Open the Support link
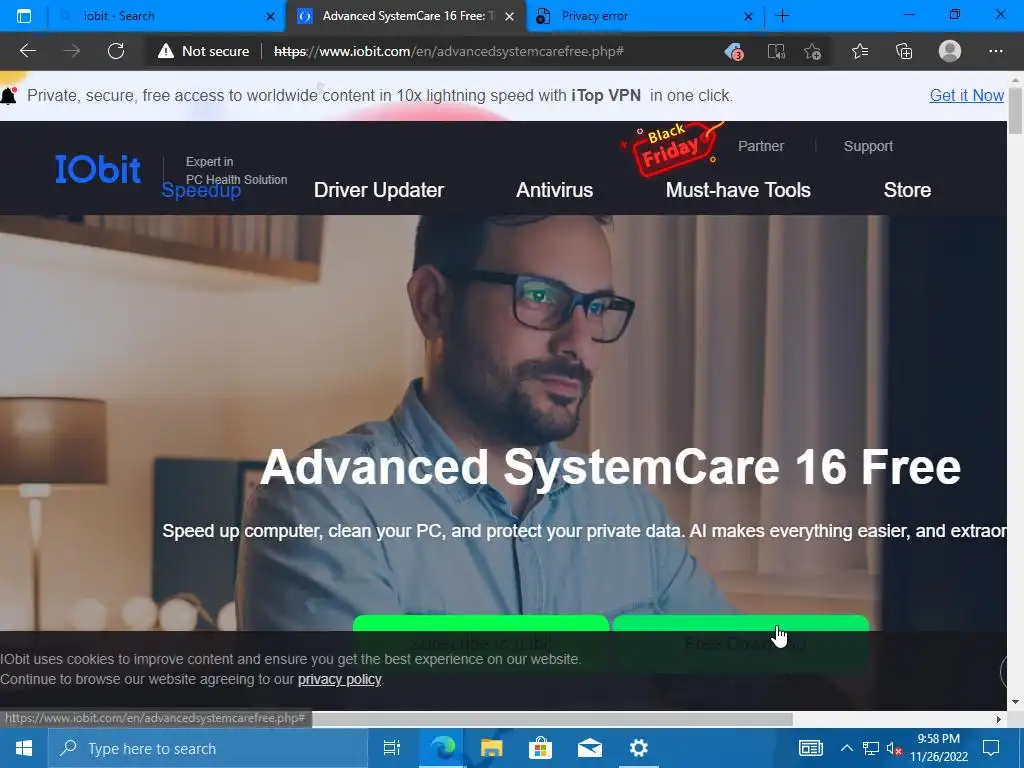Image resolution: width=1024 pixels, height=768 pixels. (868, 146)
